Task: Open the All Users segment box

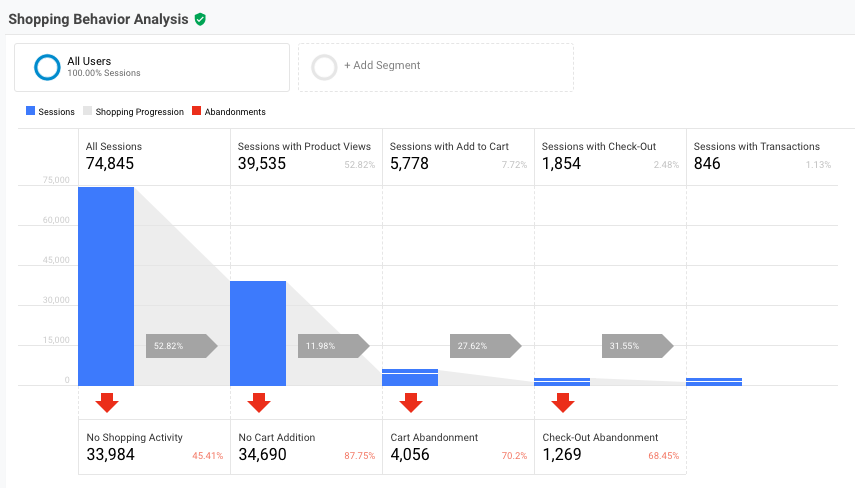Action: tap(152, 67)
